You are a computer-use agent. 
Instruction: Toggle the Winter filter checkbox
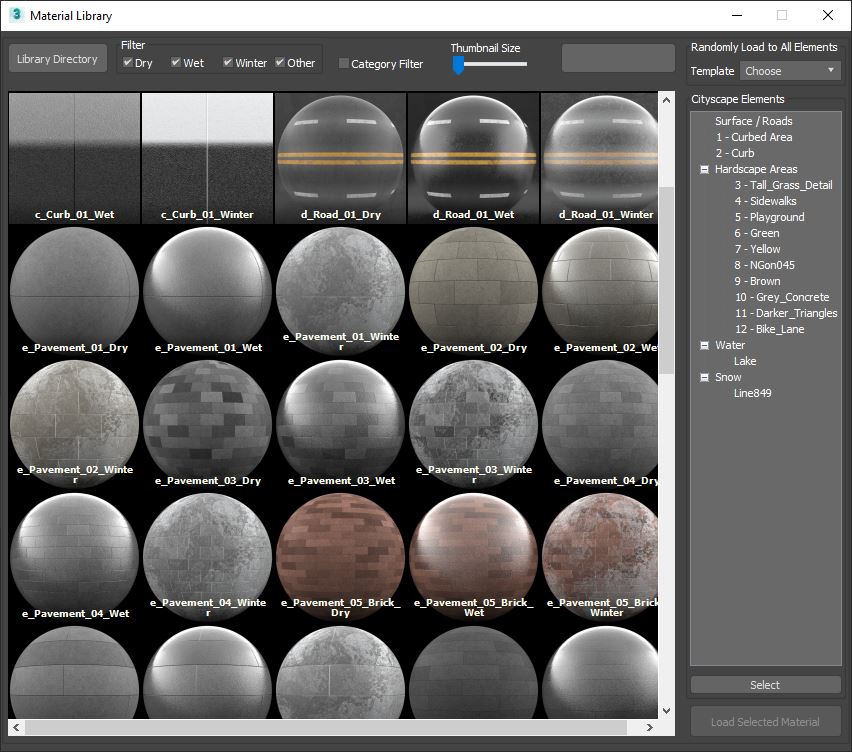pos(228,63)
